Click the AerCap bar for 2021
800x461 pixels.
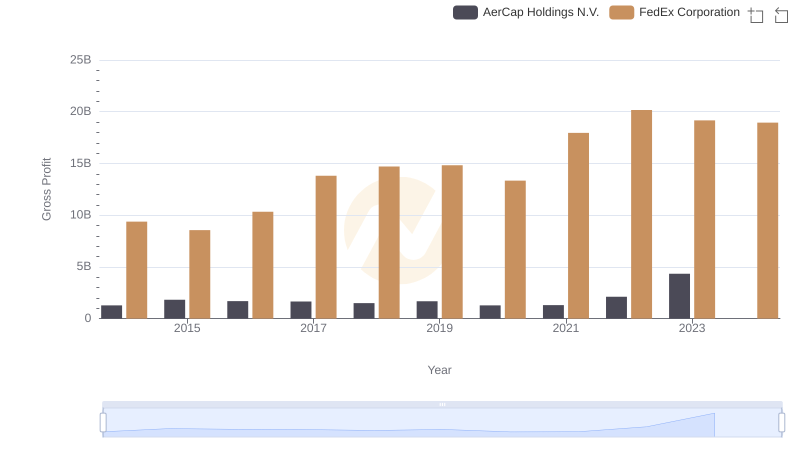pos(554,312)
